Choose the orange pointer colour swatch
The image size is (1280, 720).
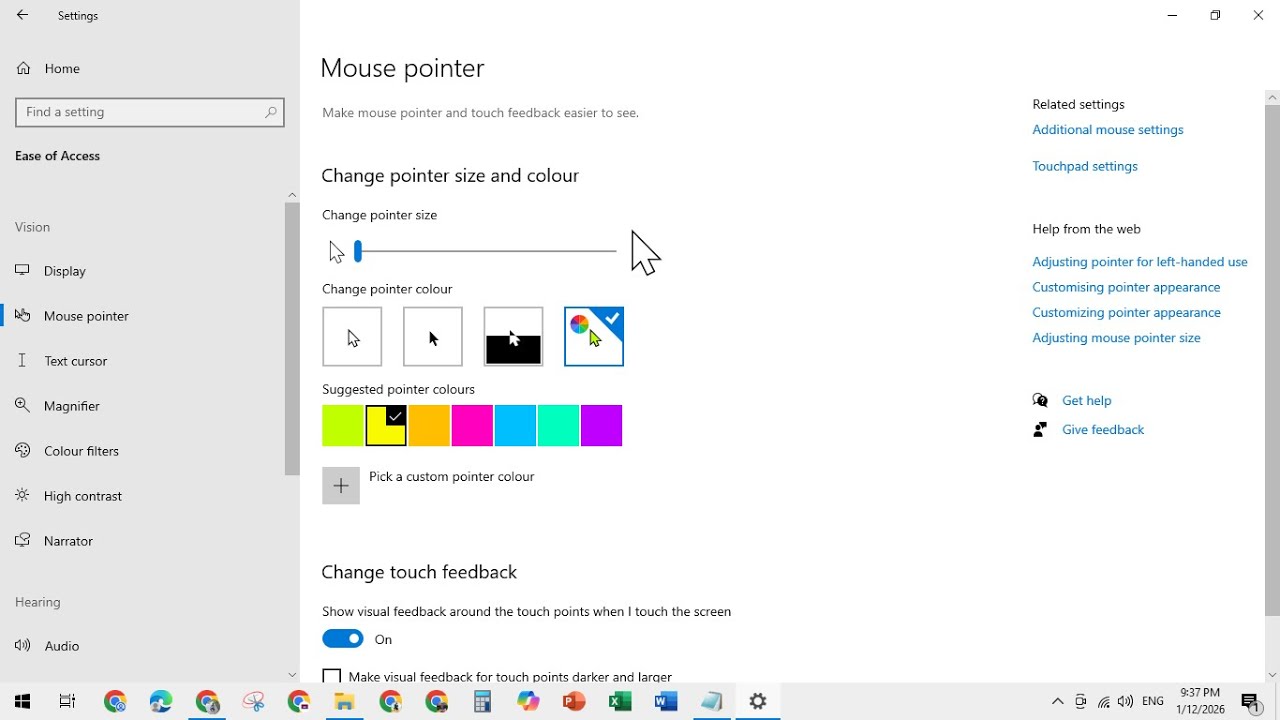pos(429,426)
